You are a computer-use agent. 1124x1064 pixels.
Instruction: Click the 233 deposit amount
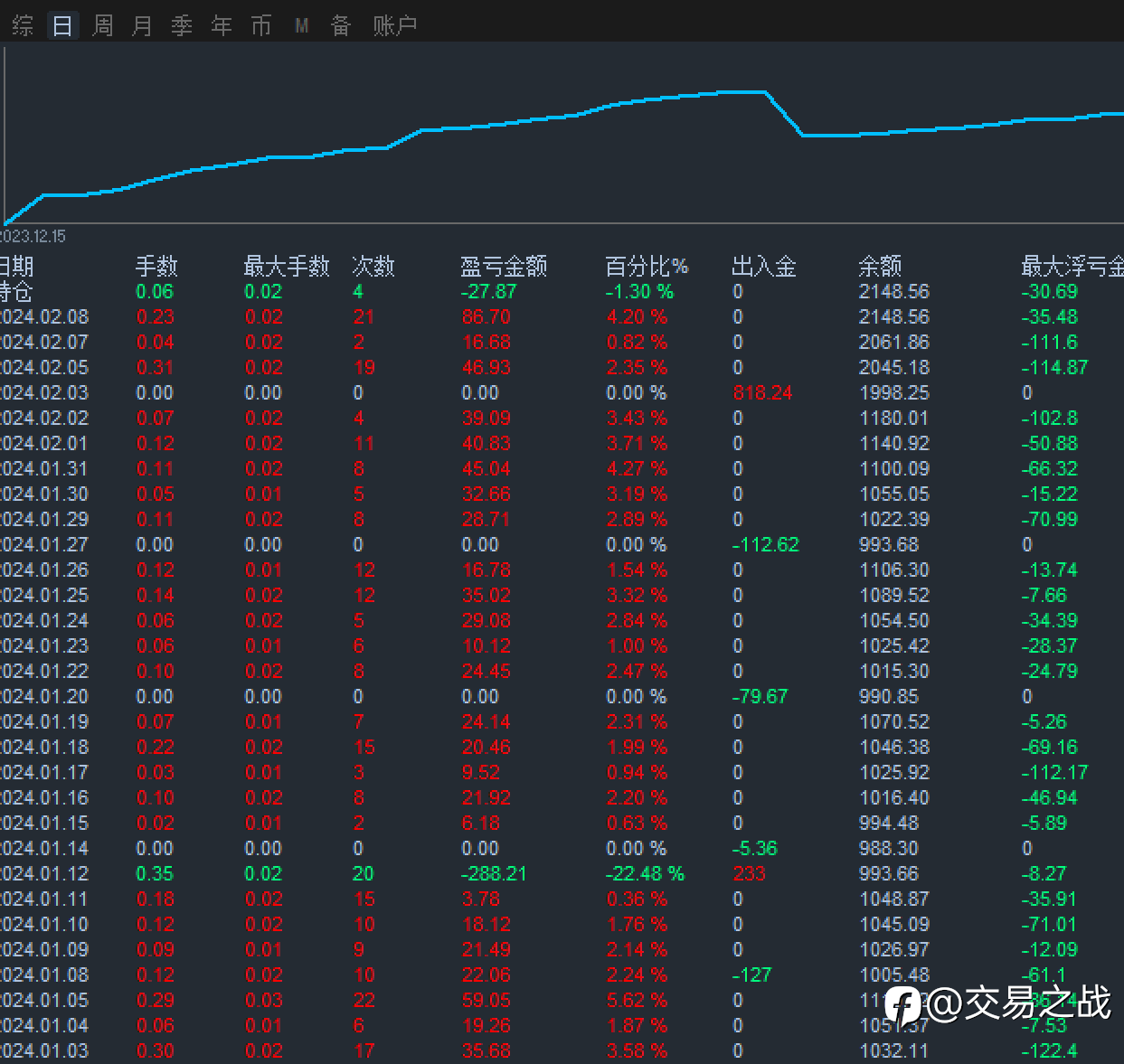pos(749,874)
